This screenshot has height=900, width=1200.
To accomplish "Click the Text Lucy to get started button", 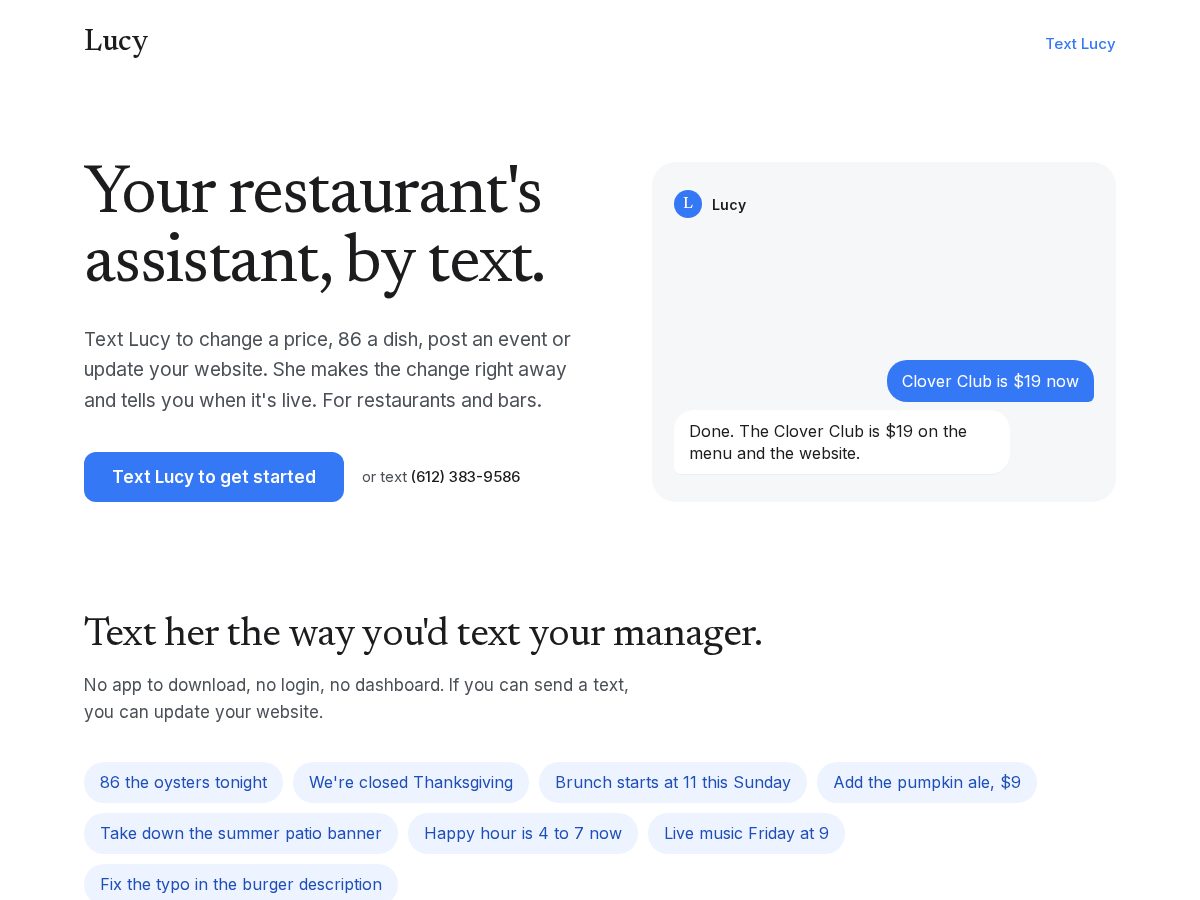I will (214, 477).
